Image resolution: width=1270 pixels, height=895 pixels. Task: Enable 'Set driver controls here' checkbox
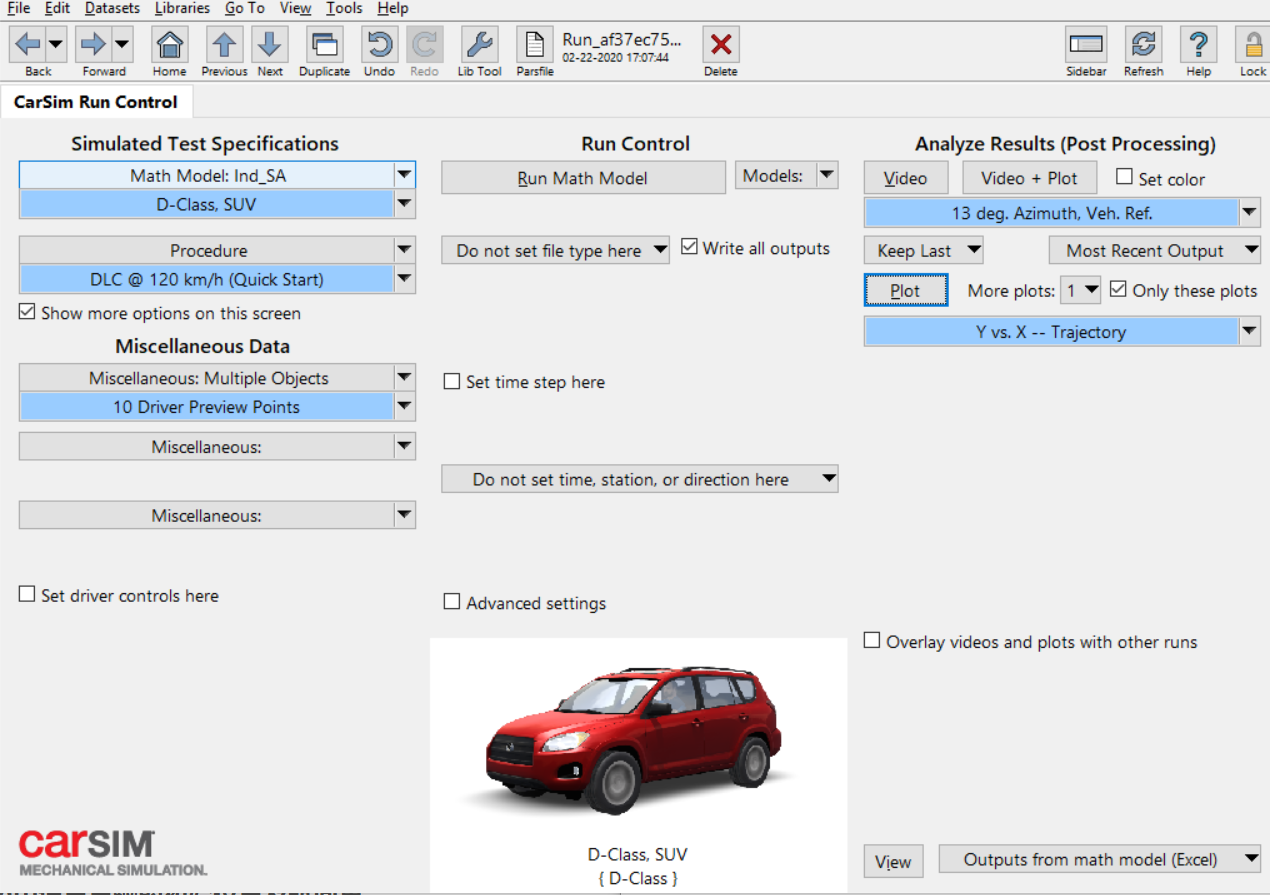tap(27, 595)
